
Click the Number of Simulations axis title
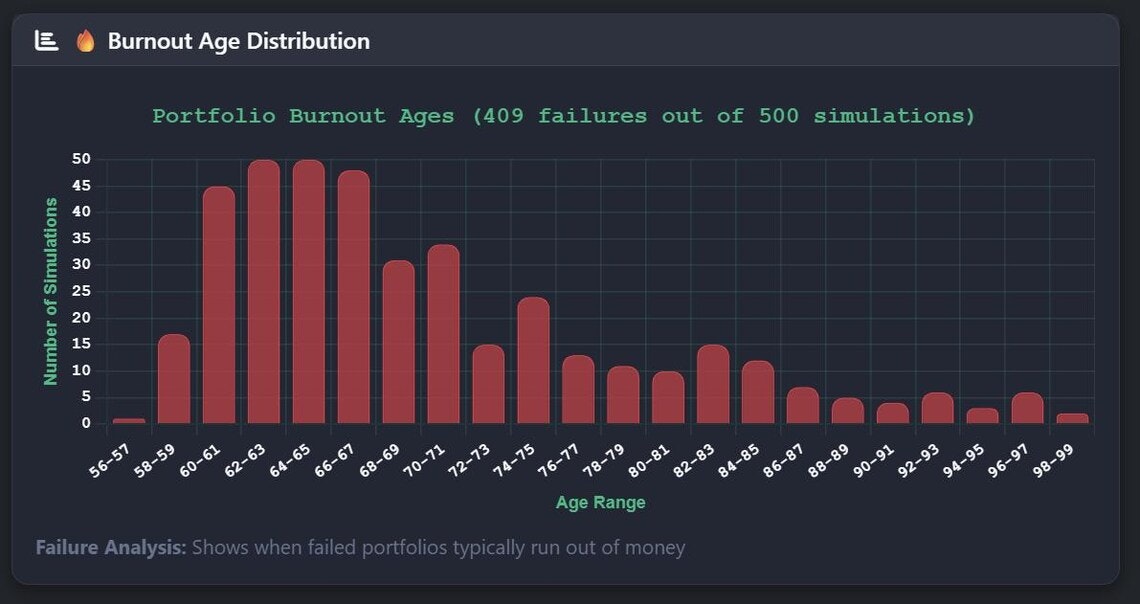[50, 291]
